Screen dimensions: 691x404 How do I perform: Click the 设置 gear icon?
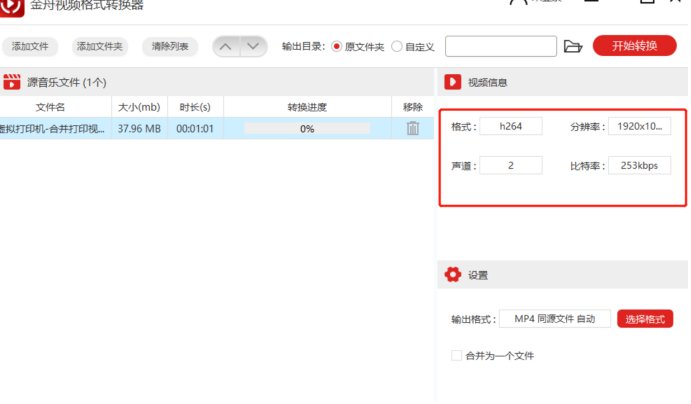(453, 274)
